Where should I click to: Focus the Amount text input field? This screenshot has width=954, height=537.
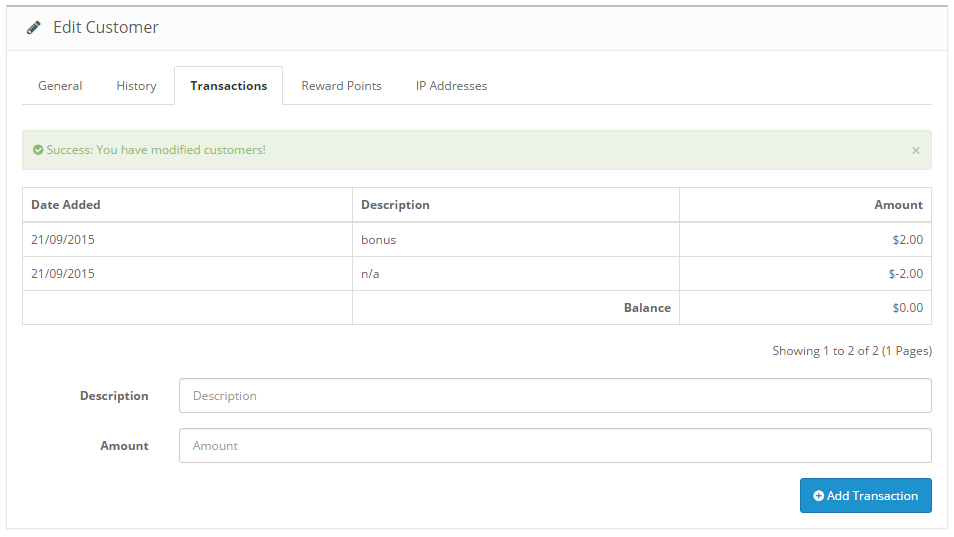tap(555, 446)
